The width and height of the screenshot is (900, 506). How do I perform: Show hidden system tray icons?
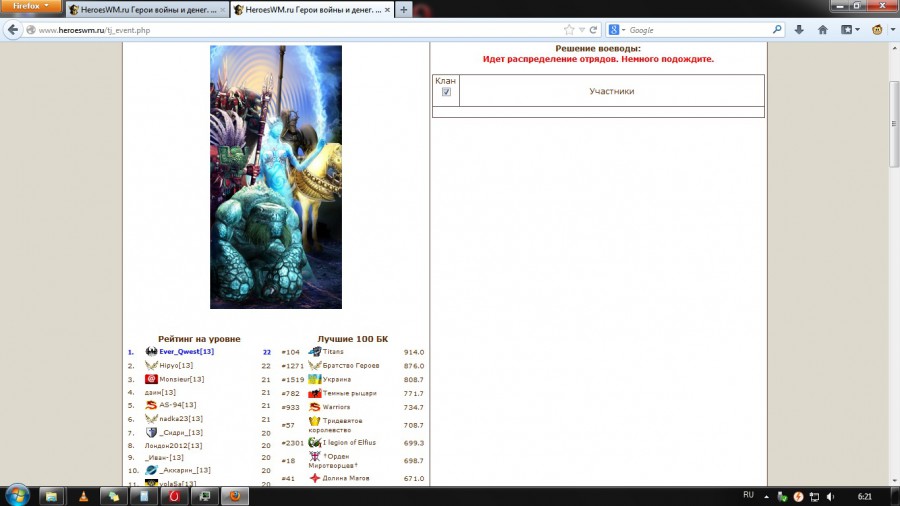click(766, 496)
